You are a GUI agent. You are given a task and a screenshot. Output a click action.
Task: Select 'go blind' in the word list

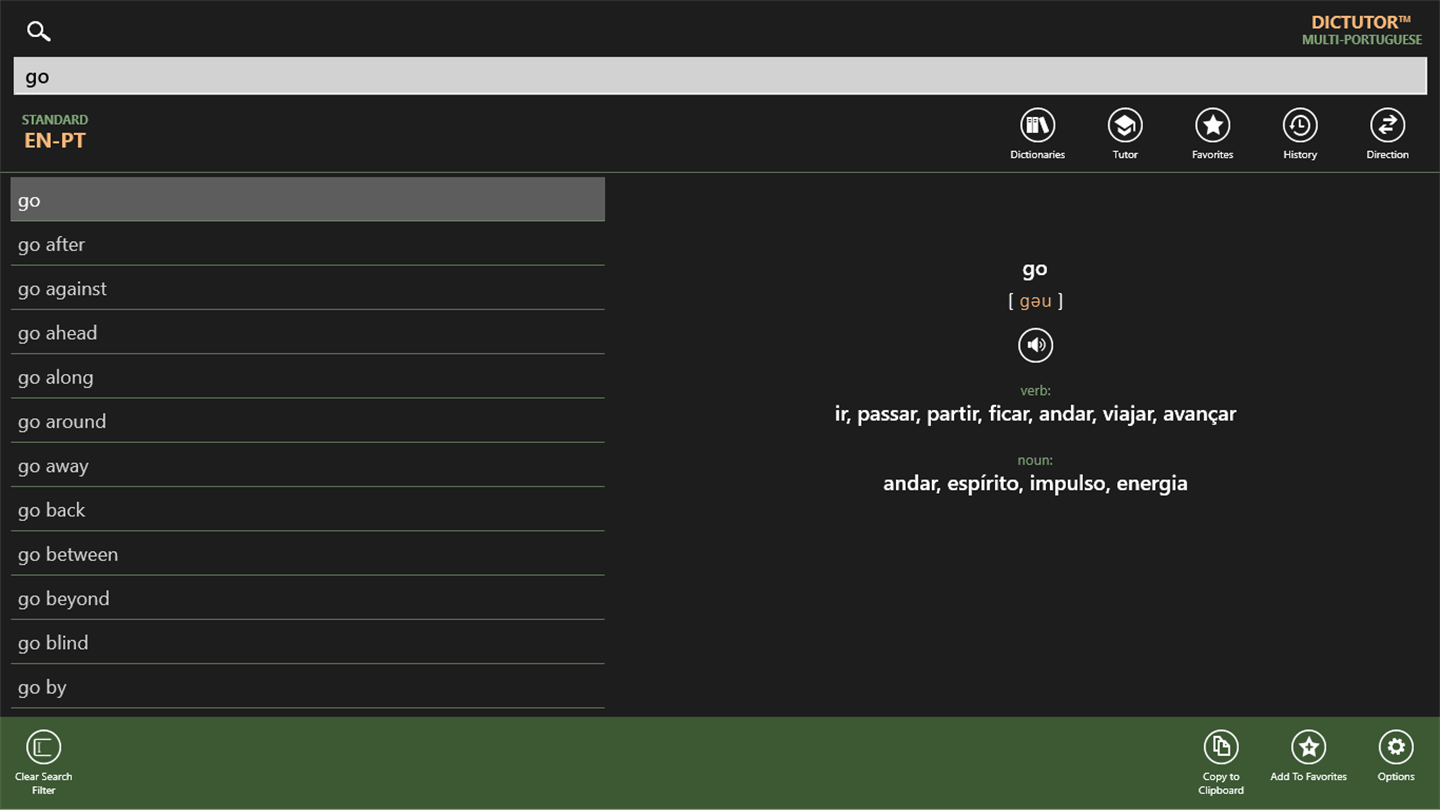pos(308,642)
